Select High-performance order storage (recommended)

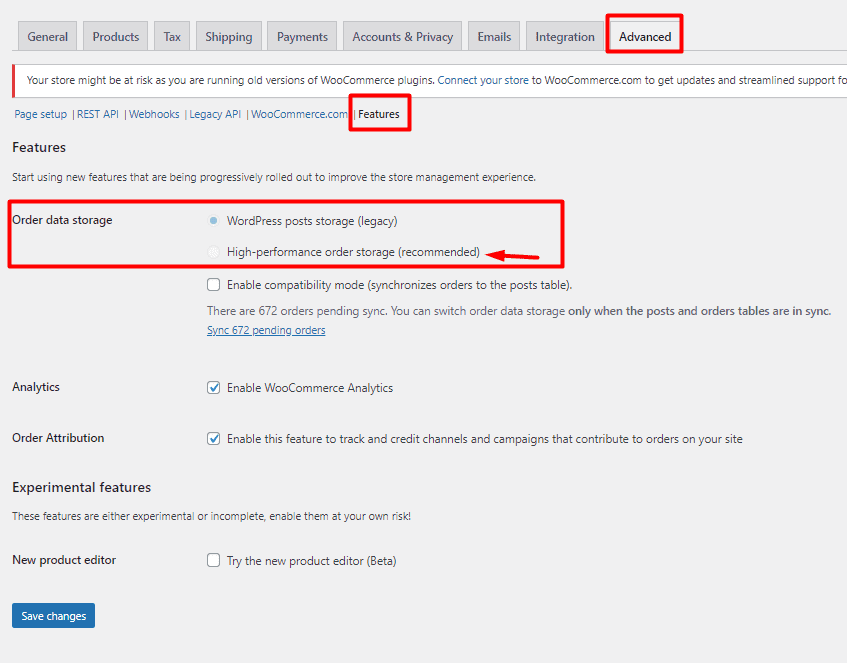(x=211, y=251)
